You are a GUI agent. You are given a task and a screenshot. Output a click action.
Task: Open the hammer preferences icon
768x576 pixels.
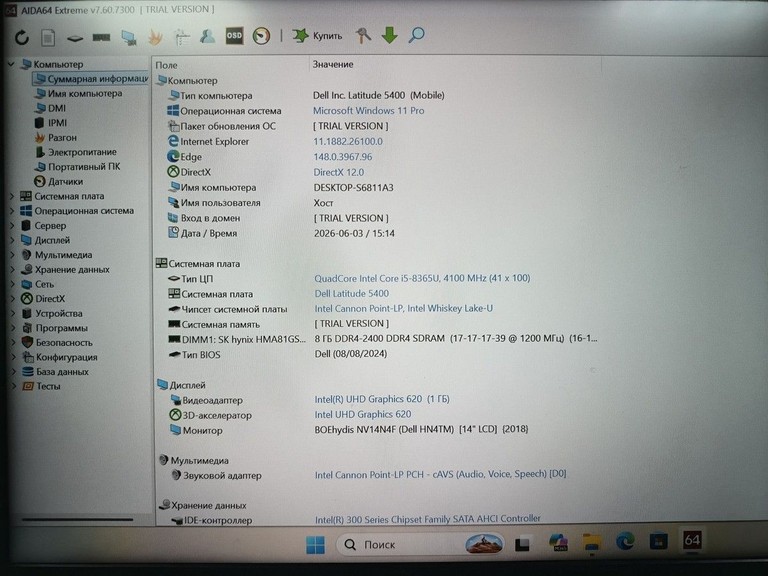[x=363, y=35]
